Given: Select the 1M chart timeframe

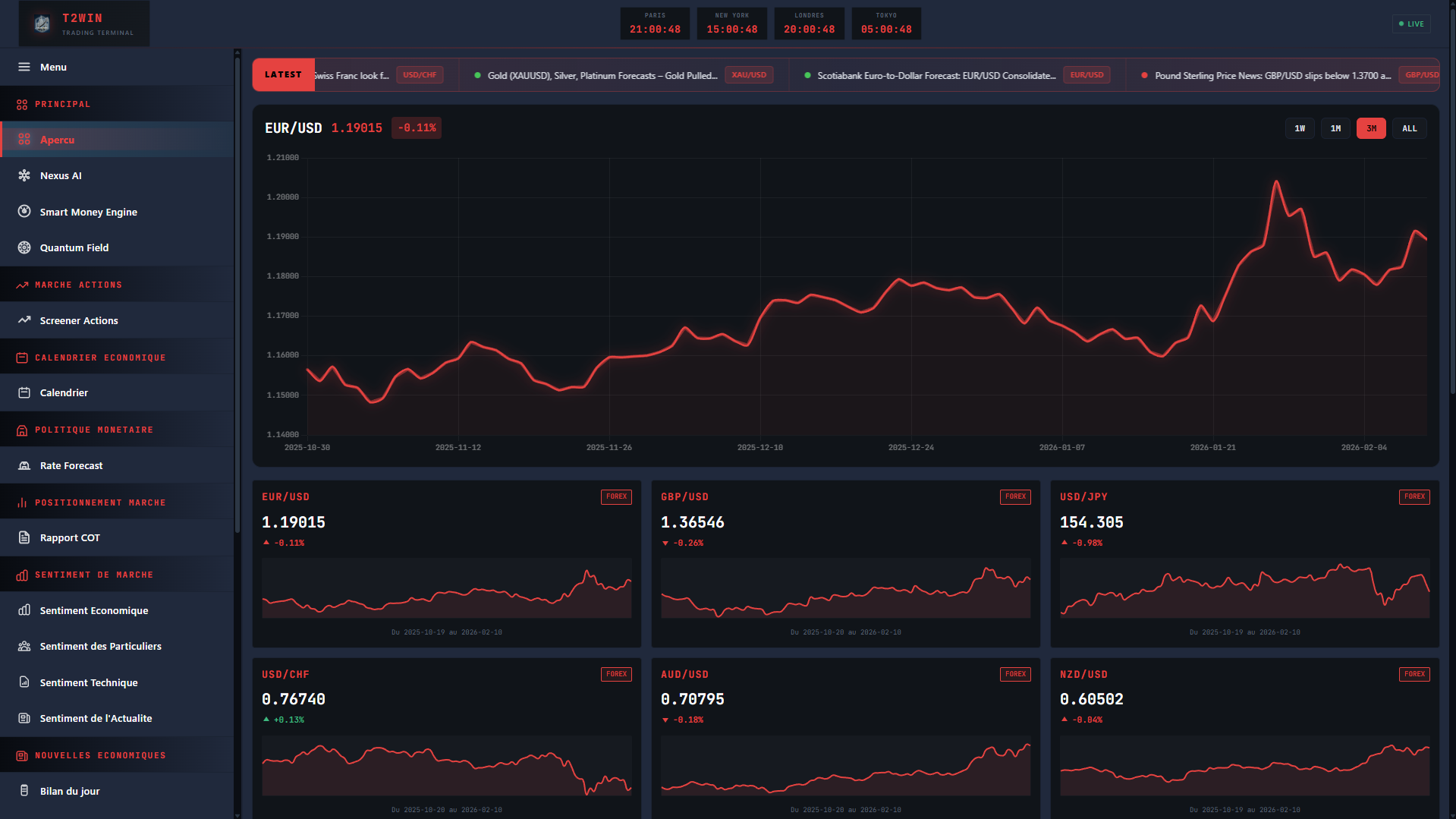Looking at the screenshot, I should 1335,128.
